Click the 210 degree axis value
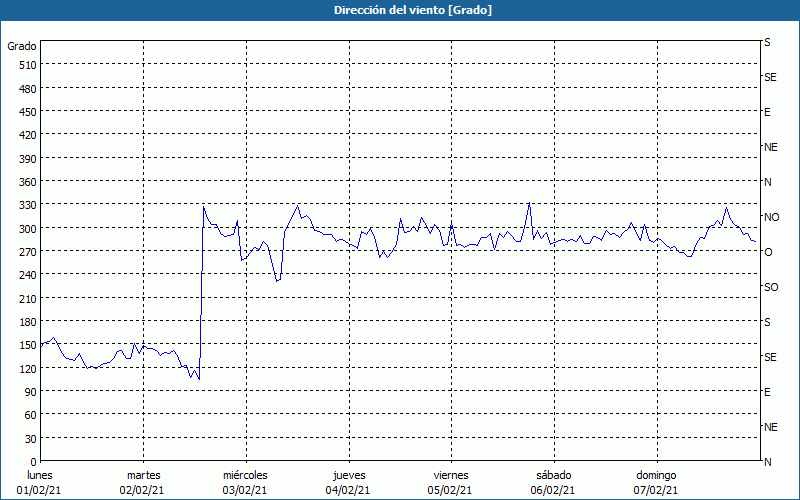Viewport: 800px width, 500px height. tap(28, 298)
